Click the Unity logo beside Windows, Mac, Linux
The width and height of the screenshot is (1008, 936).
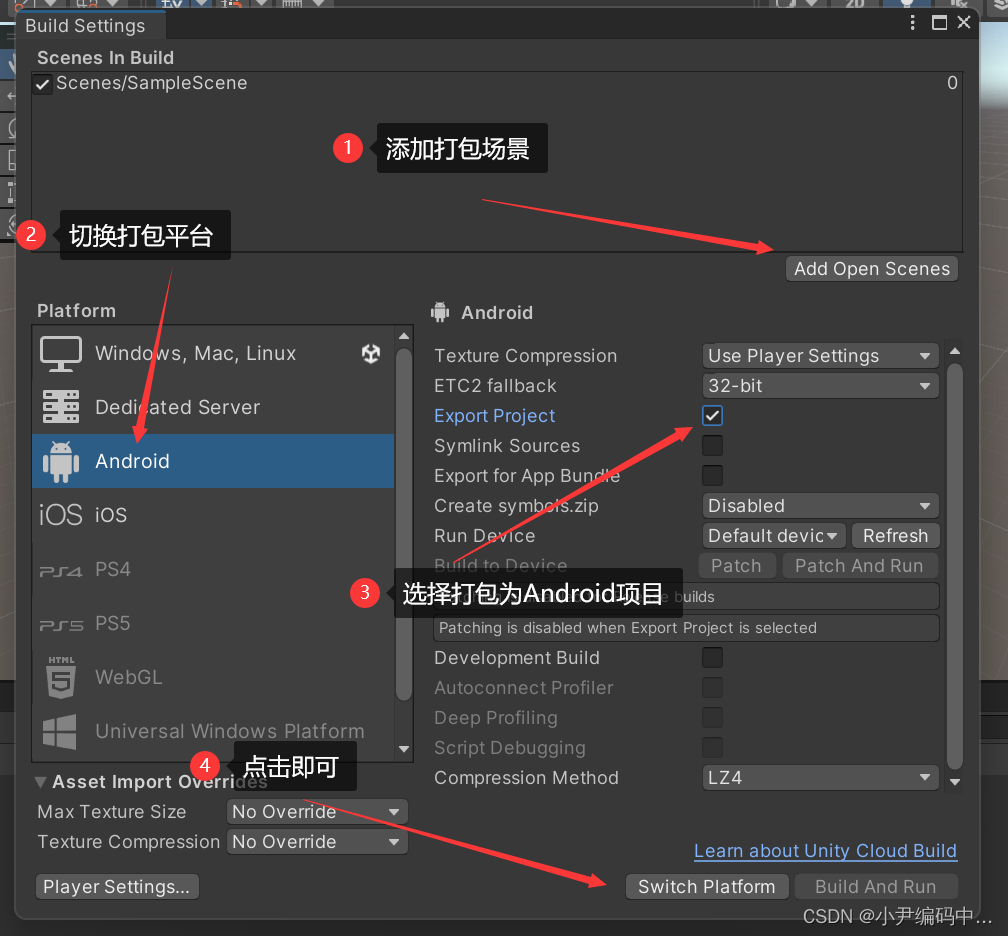(x=371, y=354)
